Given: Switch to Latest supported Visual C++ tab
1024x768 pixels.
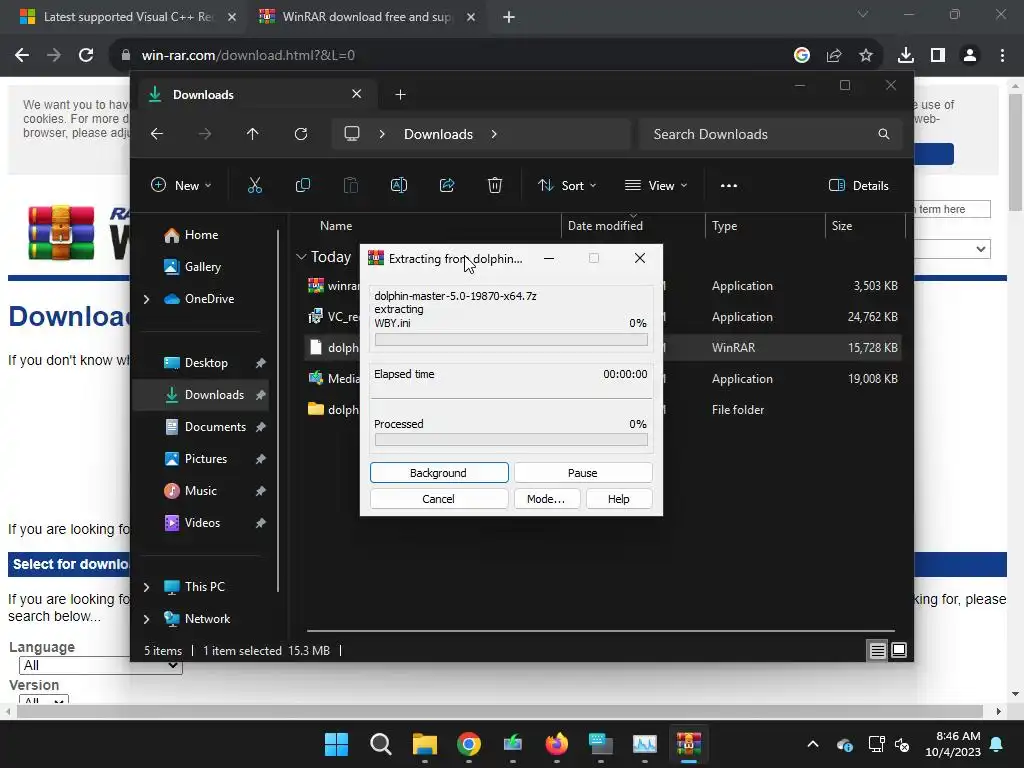Looking at the screenshot, I should 127,17.
